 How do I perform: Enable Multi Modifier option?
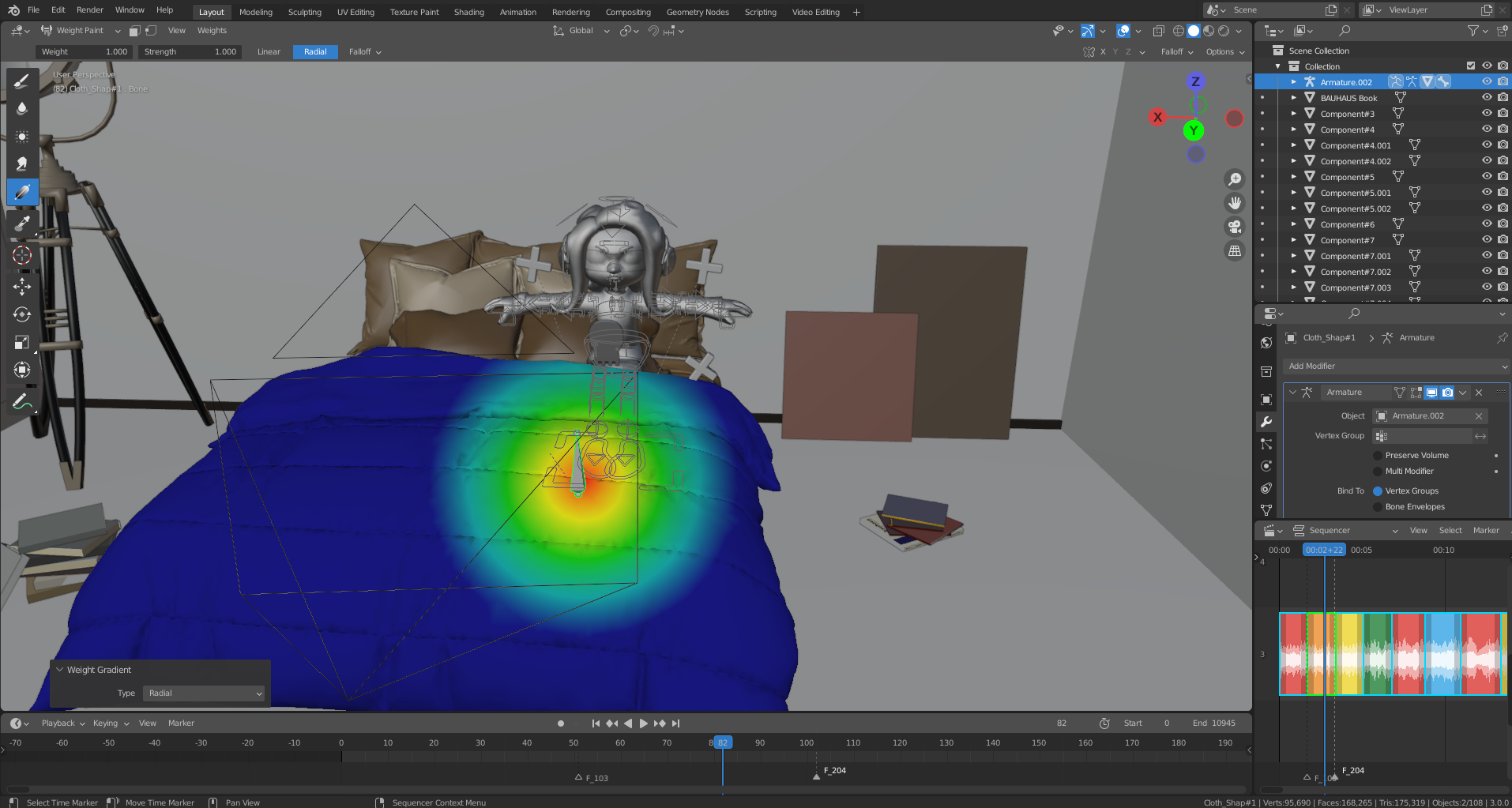click(1378, 472)
